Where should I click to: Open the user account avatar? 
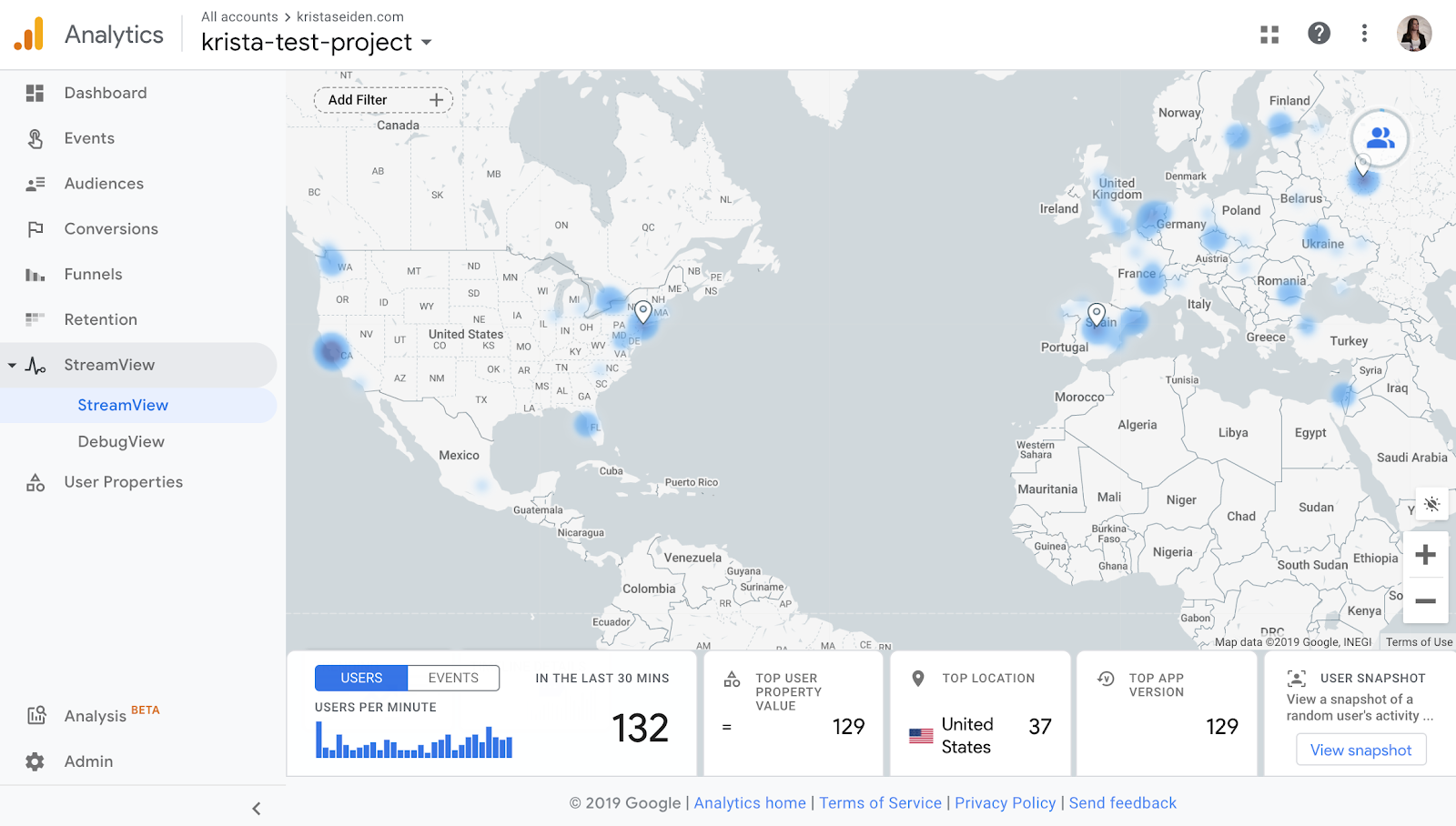click(x=1414, y=34)
